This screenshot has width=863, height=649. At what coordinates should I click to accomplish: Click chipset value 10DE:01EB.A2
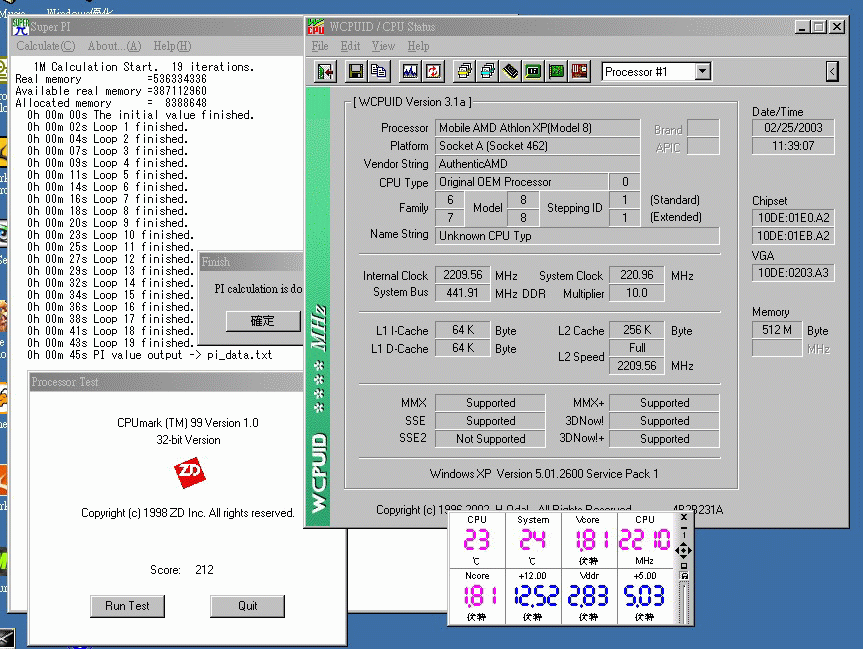793,236
